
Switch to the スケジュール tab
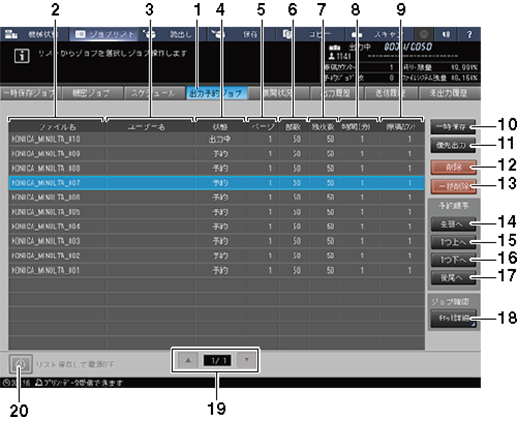[x=153, y=93]
